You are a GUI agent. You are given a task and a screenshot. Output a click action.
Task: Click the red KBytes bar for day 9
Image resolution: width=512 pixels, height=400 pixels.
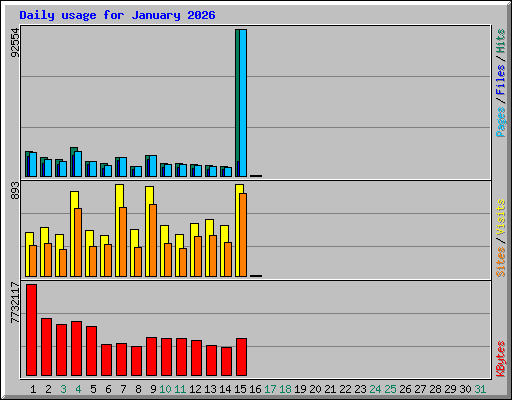pyautogui.click(x=151, y=356)
